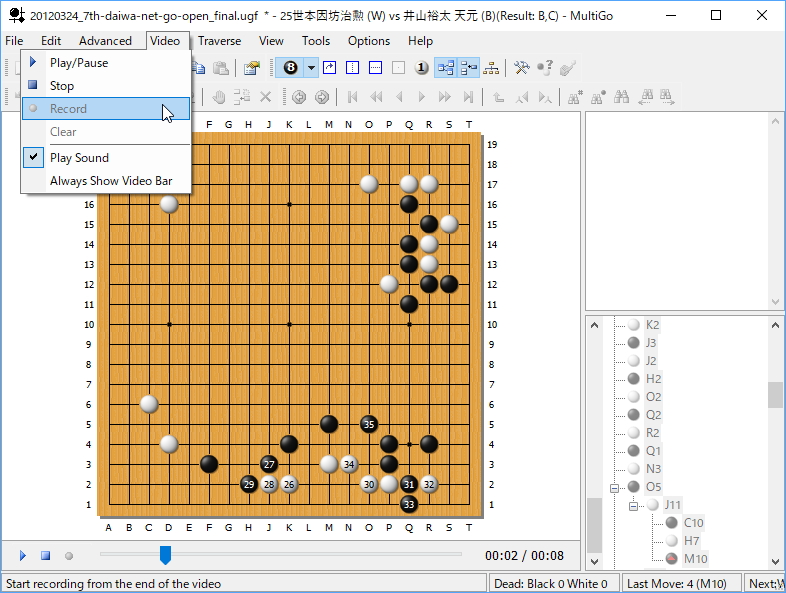Click the binoculars with hash find icon

tap(575, 97)
